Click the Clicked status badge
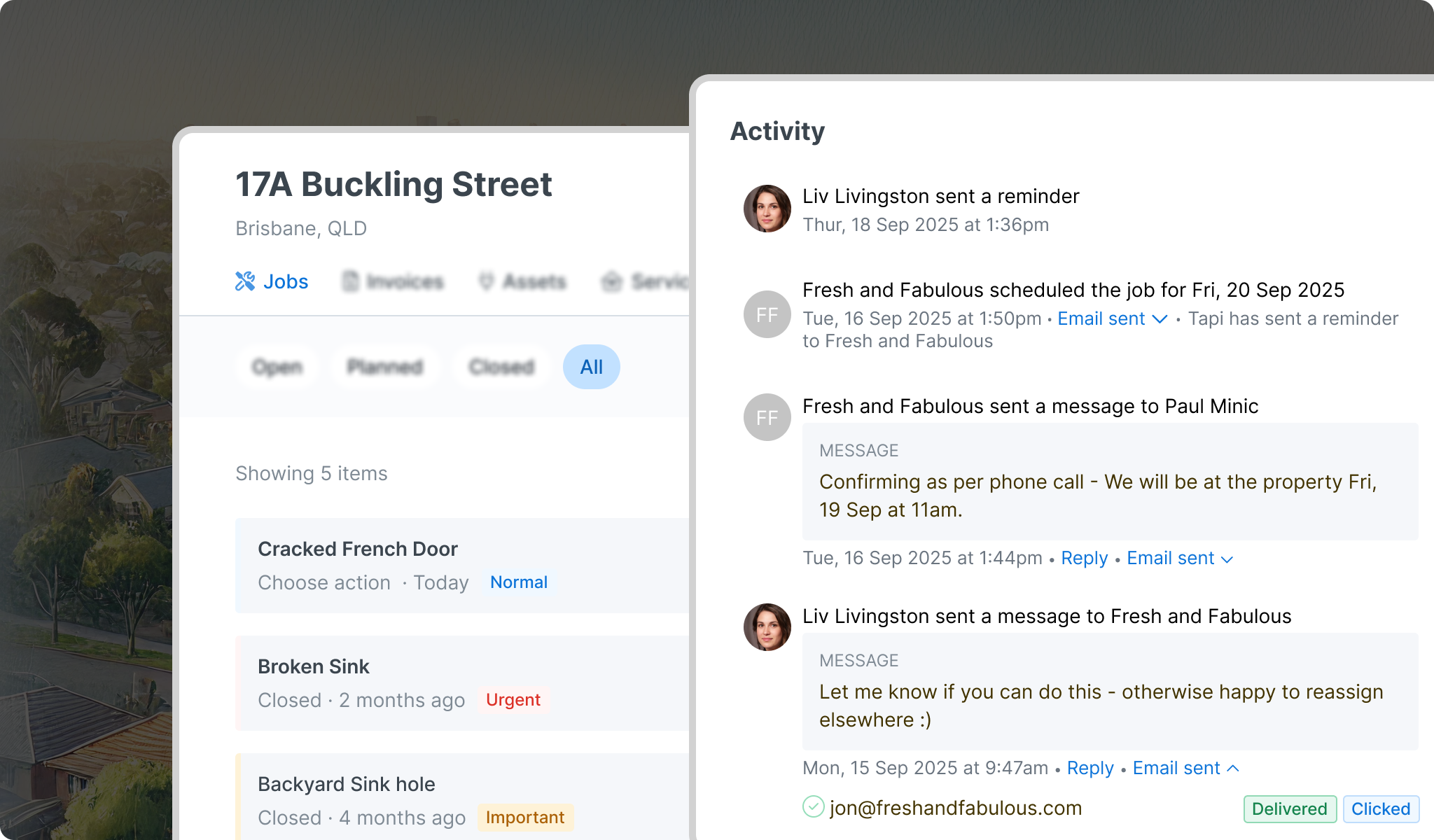 (x=1380, y=808)
